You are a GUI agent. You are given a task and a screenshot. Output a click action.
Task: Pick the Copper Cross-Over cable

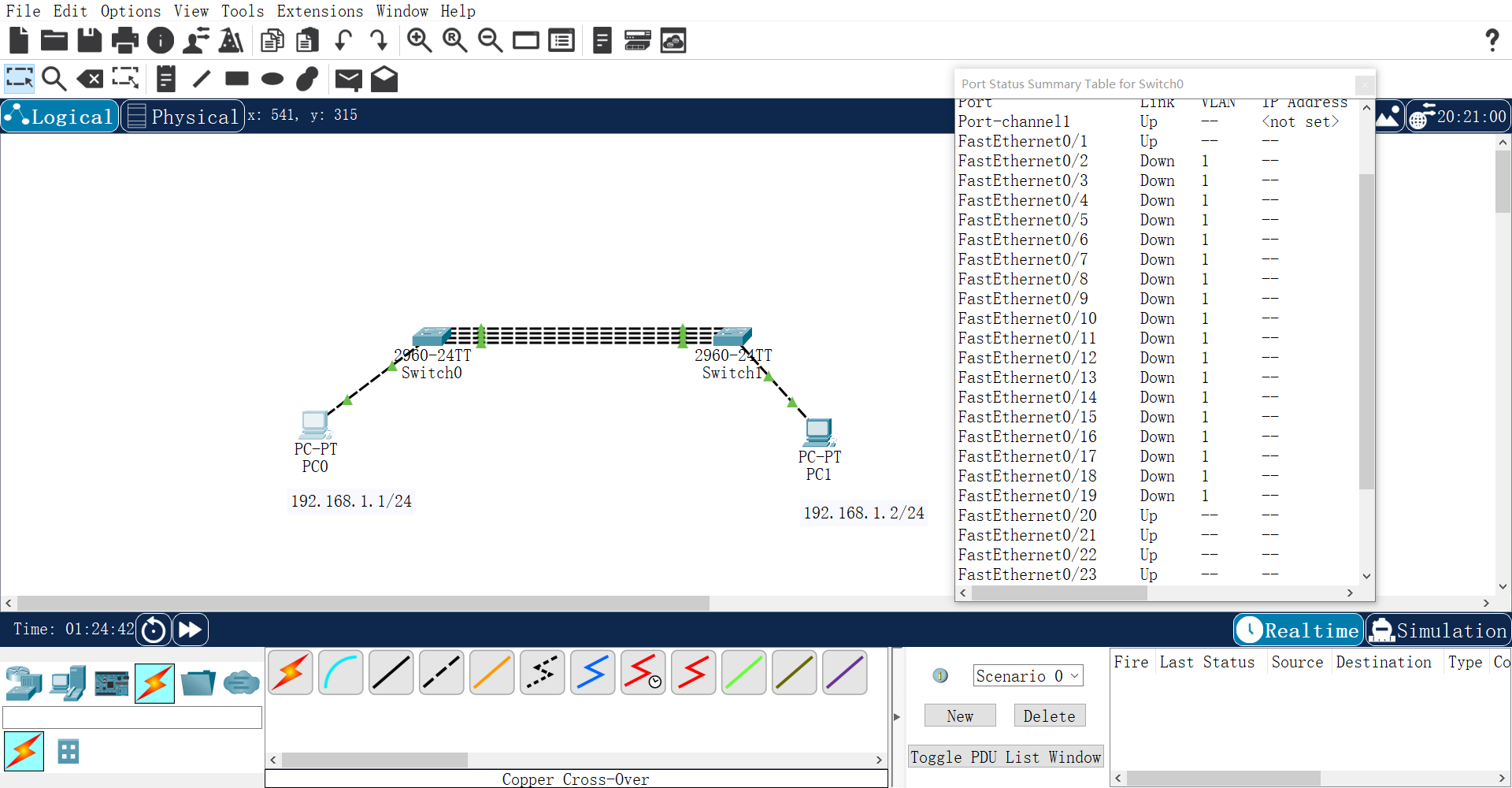(442, 673)
